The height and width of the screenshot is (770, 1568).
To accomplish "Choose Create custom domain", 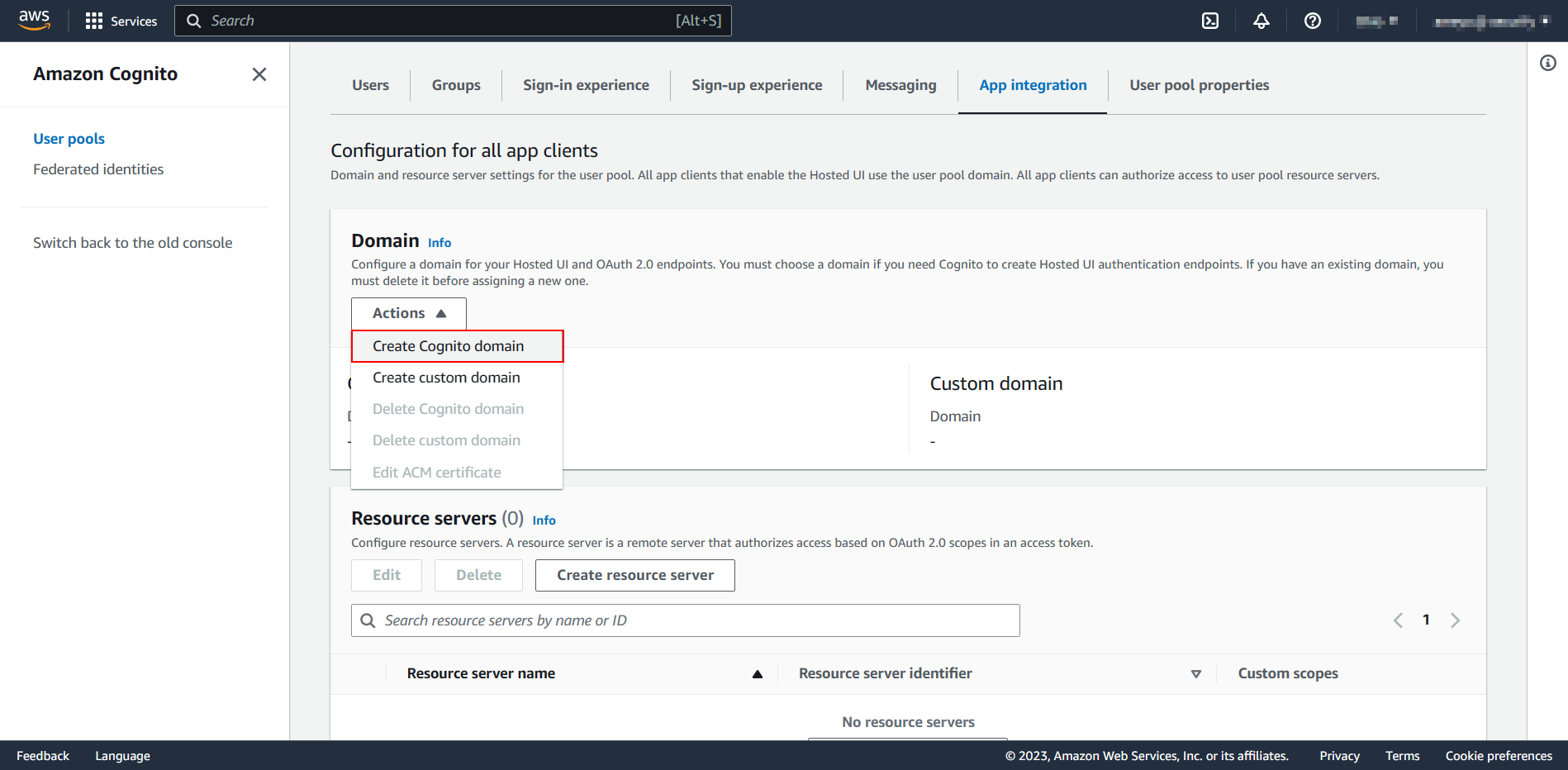I will (458, 378).
